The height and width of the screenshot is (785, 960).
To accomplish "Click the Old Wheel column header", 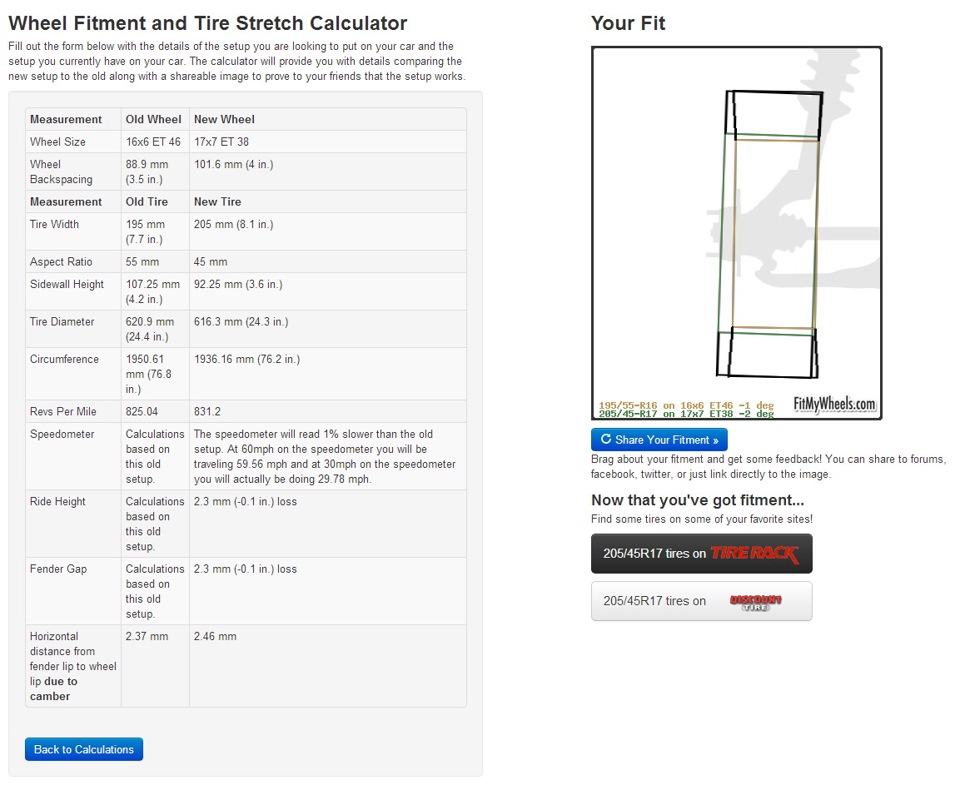I will 154,119.
